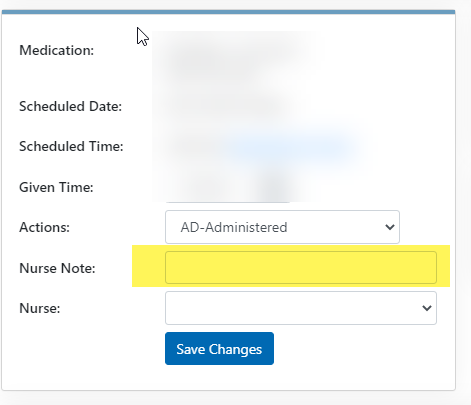Click the Nurse Note label text
Viewport: 471px width, 405px height.
tap(57, 268)
